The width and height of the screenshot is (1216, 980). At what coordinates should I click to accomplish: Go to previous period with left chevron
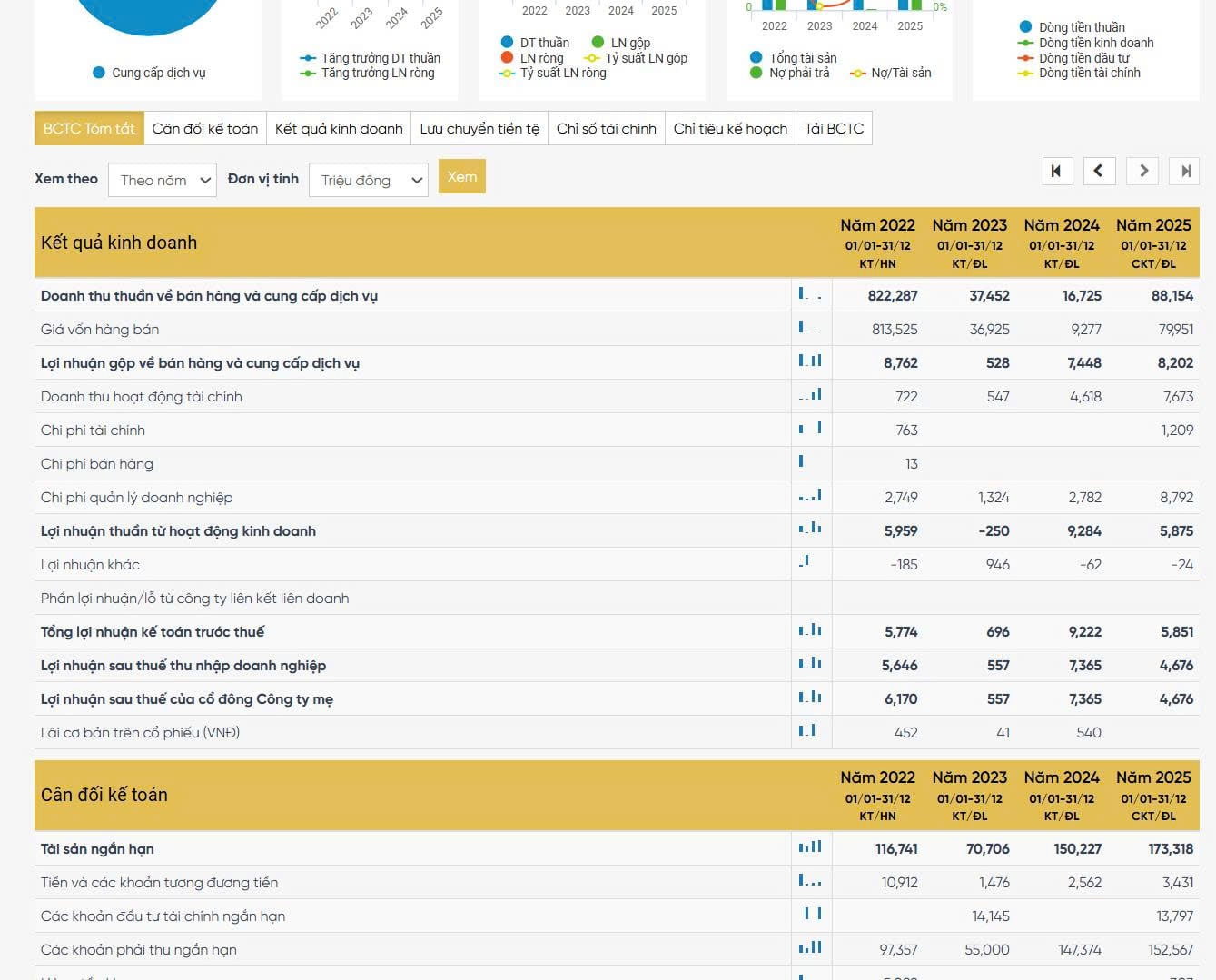[1099, 171]
